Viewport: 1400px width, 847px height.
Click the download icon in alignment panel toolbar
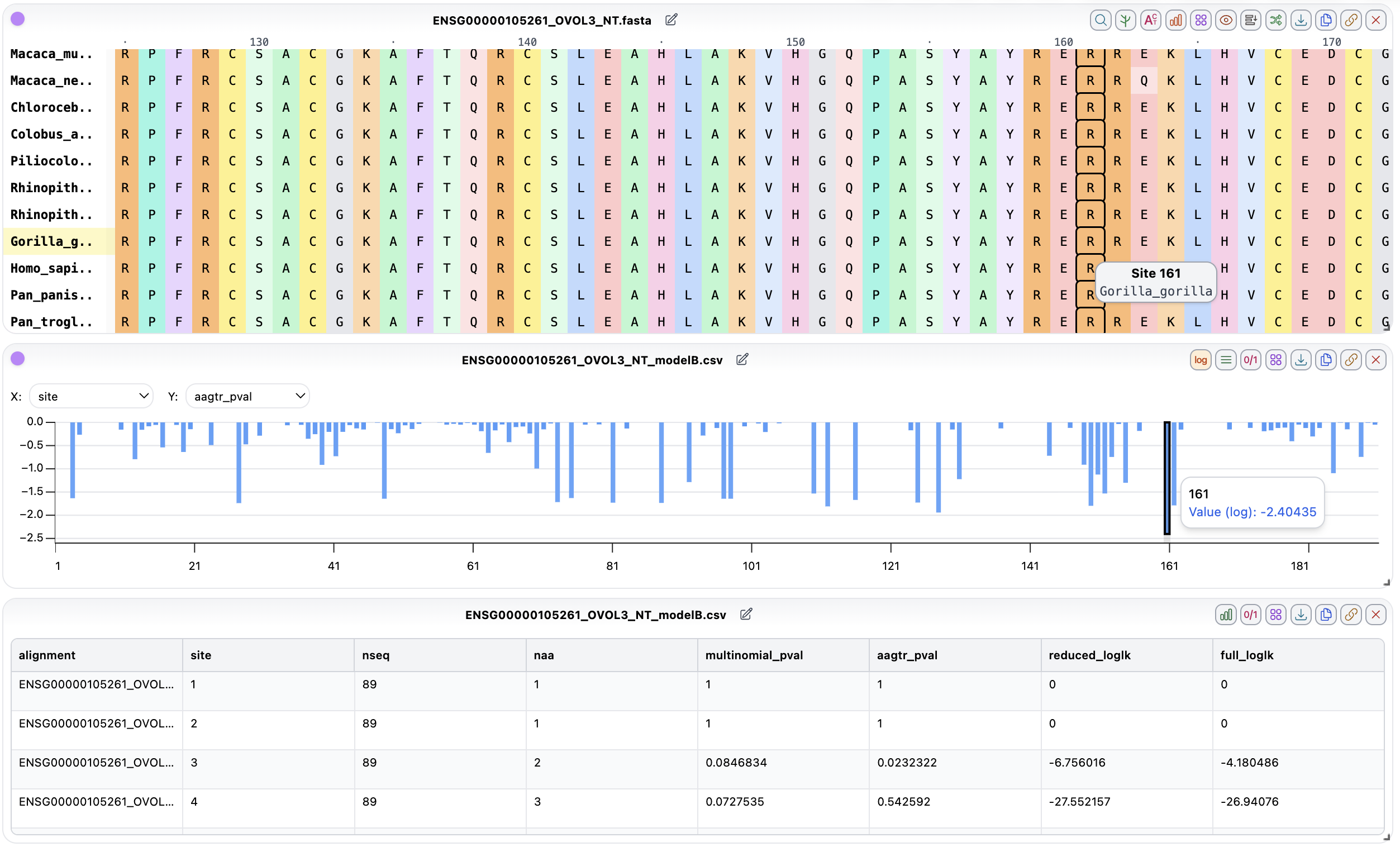click(1301, 21)
